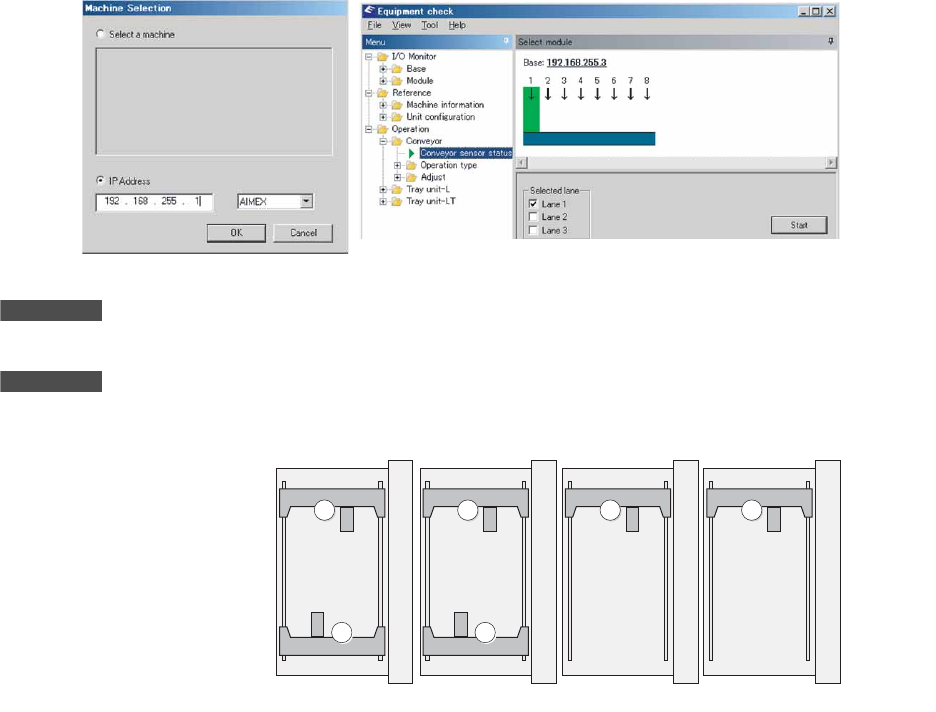Select module 7 arrow
The image size is (936, 712).
(x=630, y=94)
